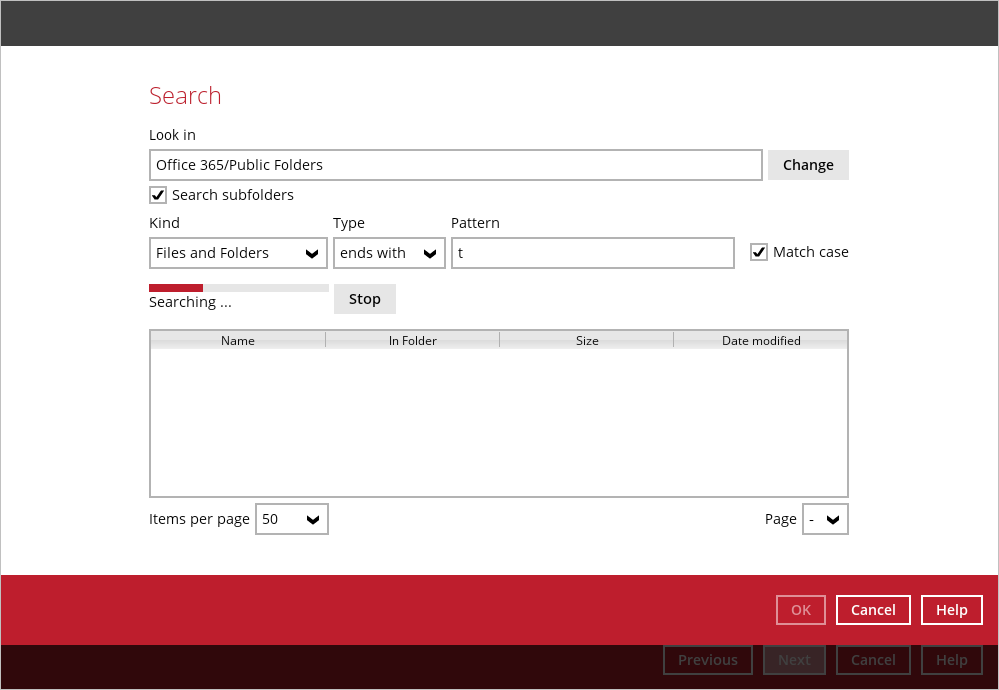Open Help from the red footer bar
999x690 pixels.
[951, 610]
